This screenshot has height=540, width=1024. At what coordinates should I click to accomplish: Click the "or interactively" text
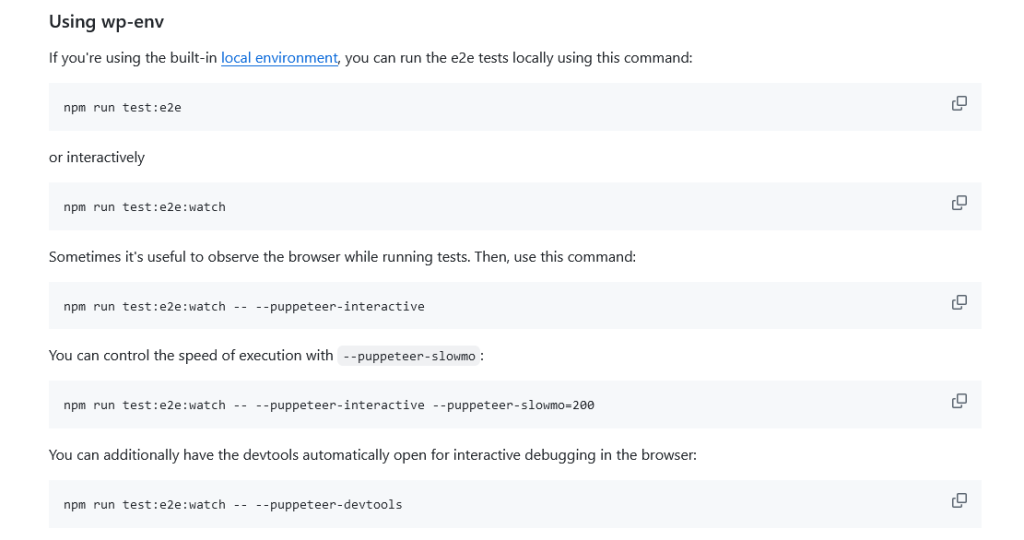(x=96, y=157)
